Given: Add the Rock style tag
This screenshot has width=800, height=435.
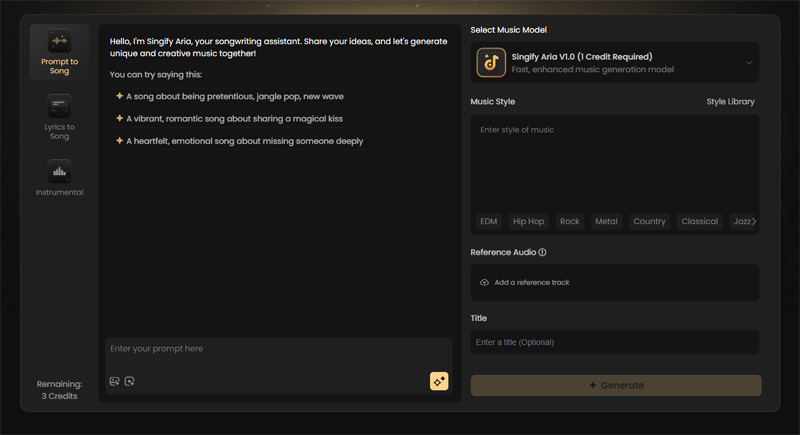Looking at the screenshot, I should [569, 221].
